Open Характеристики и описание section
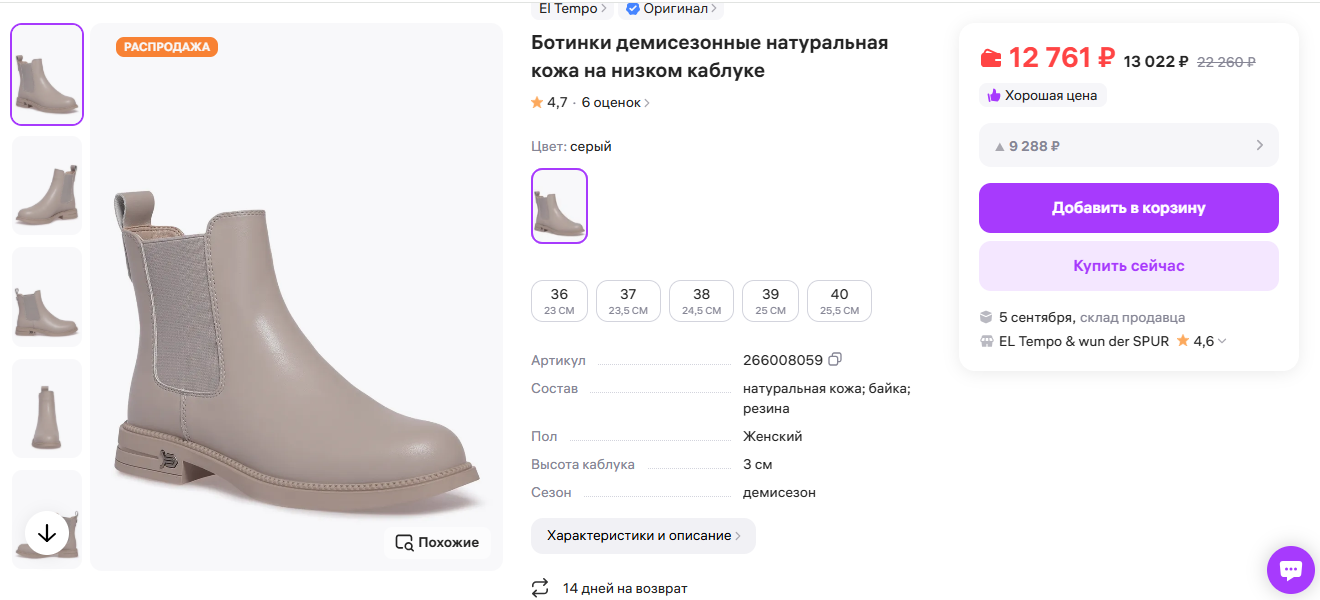 (643, 536)
